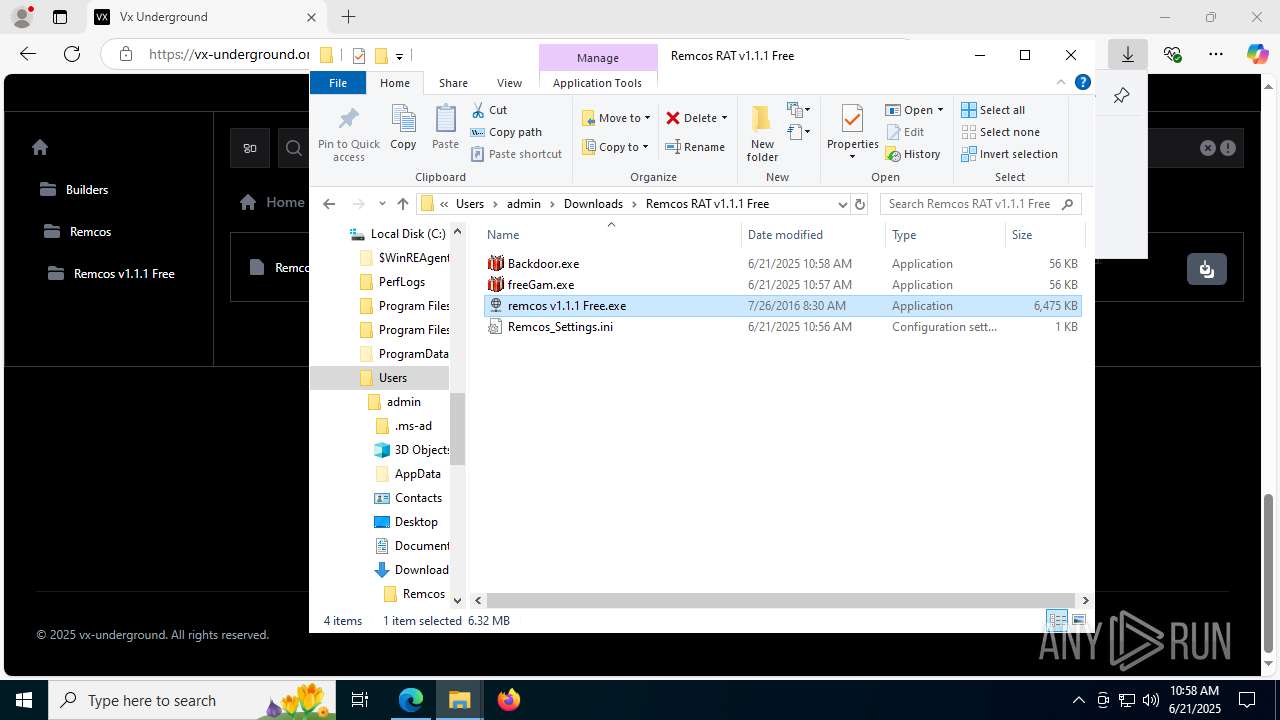This screenshot has height=720, width=1280.
Task: Open recent locations dropdown arrow
Action: tap(381, 204)
